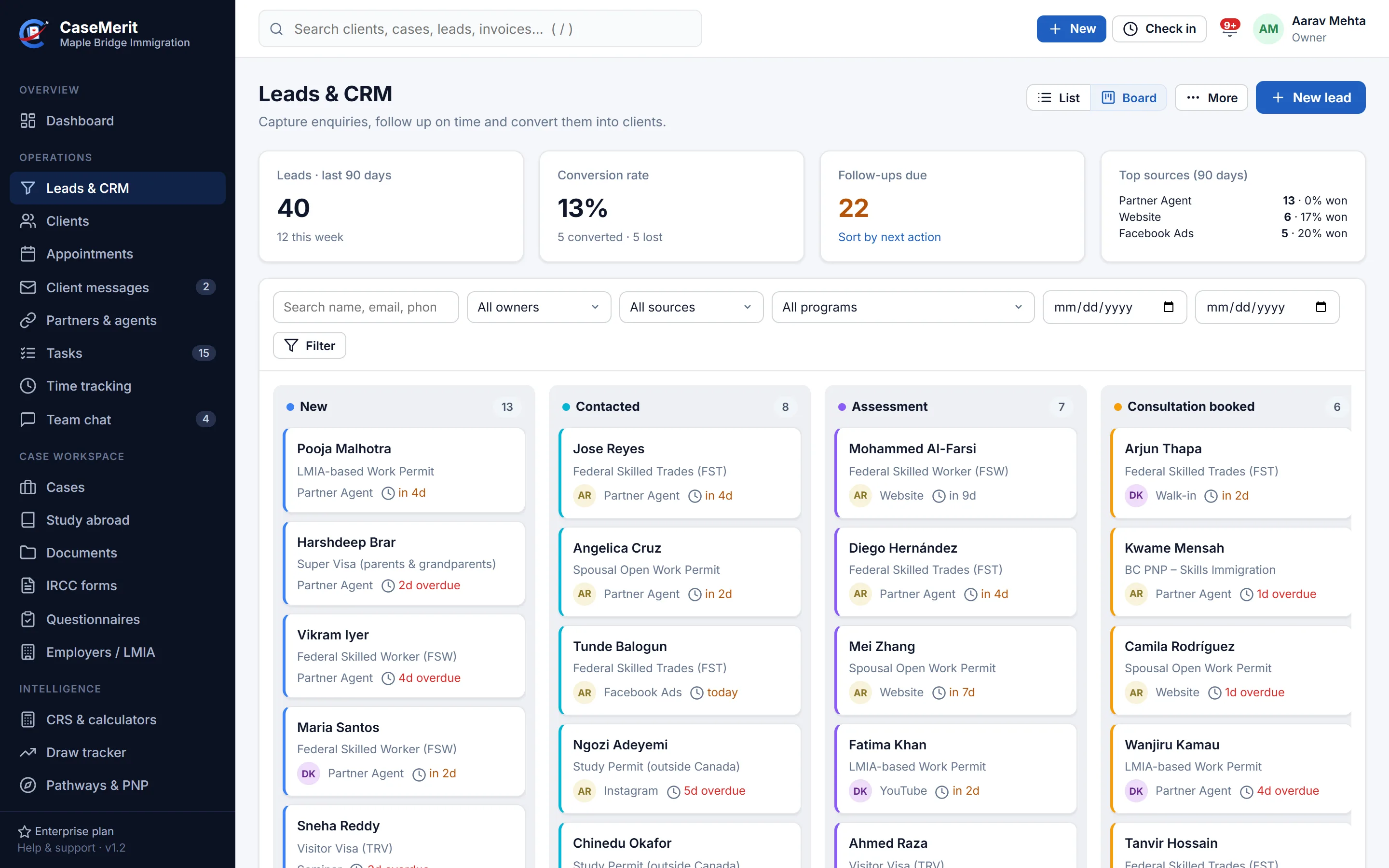Viewport: 1389px width, 868px height.
Task: Expand the All owners dropdown
Action: coord(539,307)
